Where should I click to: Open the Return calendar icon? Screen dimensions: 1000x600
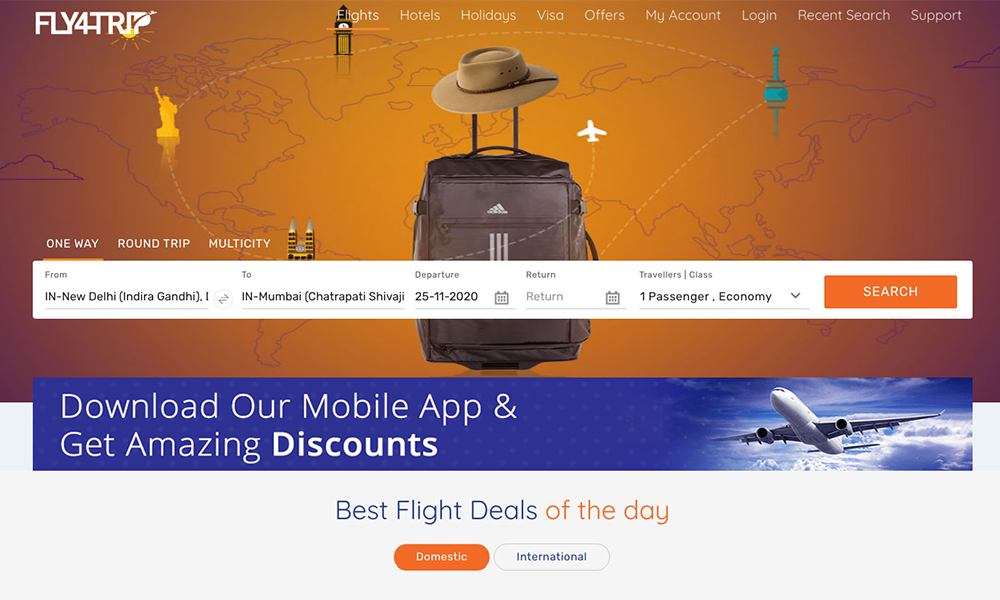613,298
